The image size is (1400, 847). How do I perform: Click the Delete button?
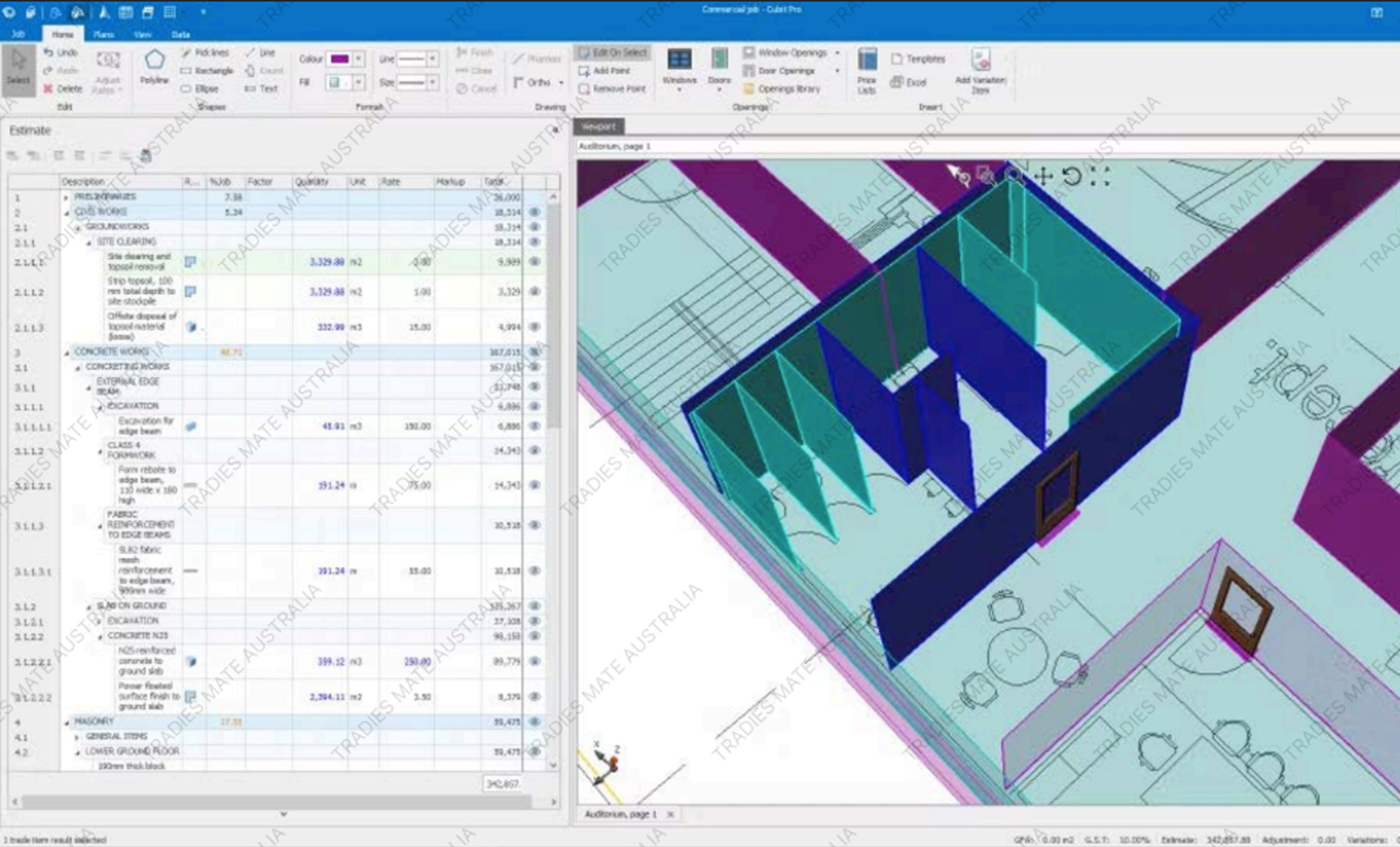click(63, 89)
